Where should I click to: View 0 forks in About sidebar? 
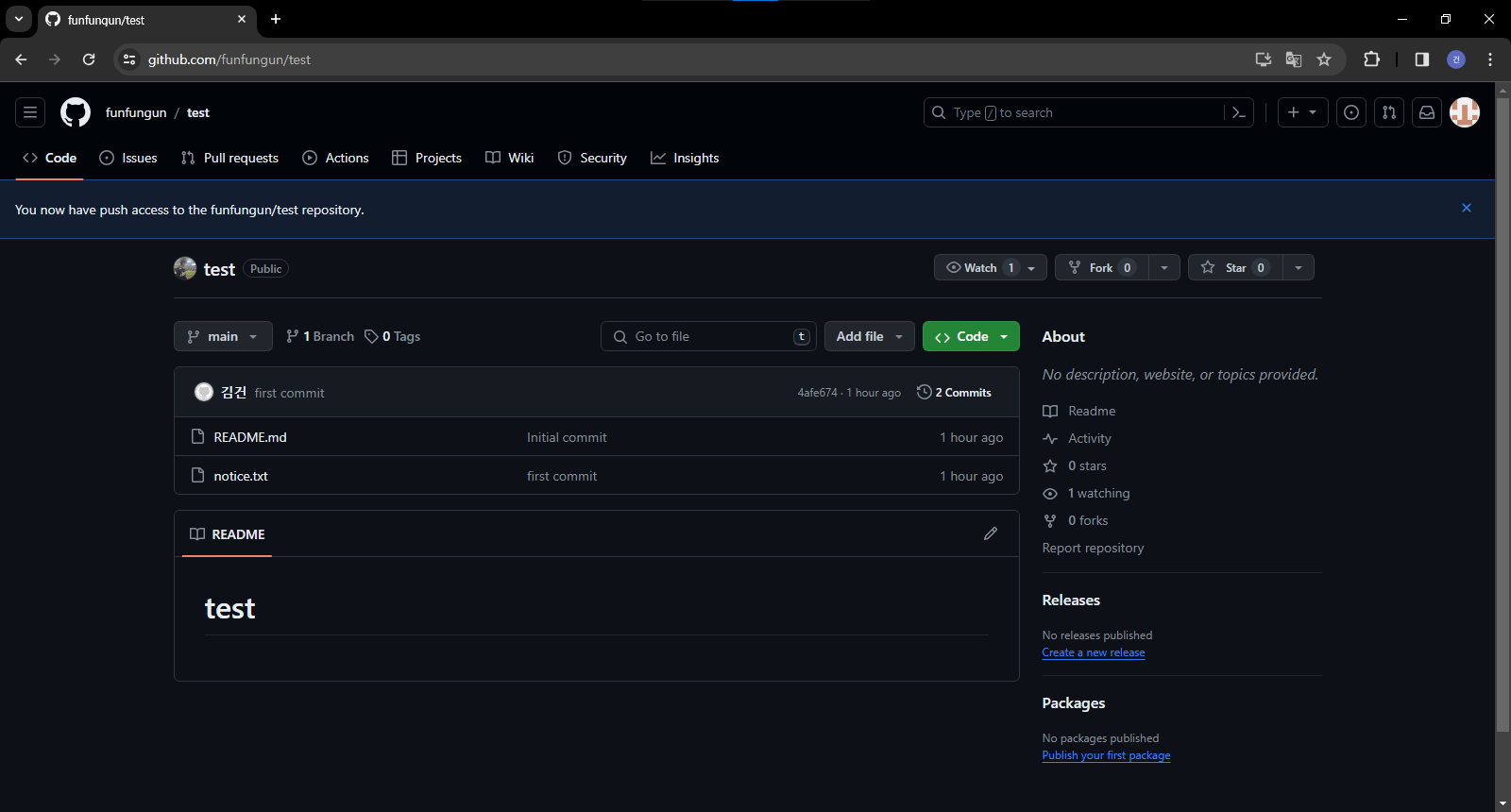click(1076, 520)
